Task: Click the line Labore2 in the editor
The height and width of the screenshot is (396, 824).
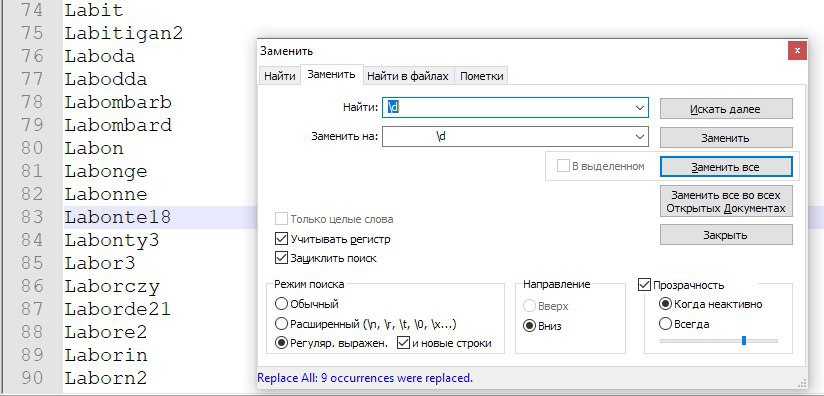Action: click(x=106, y=332)
